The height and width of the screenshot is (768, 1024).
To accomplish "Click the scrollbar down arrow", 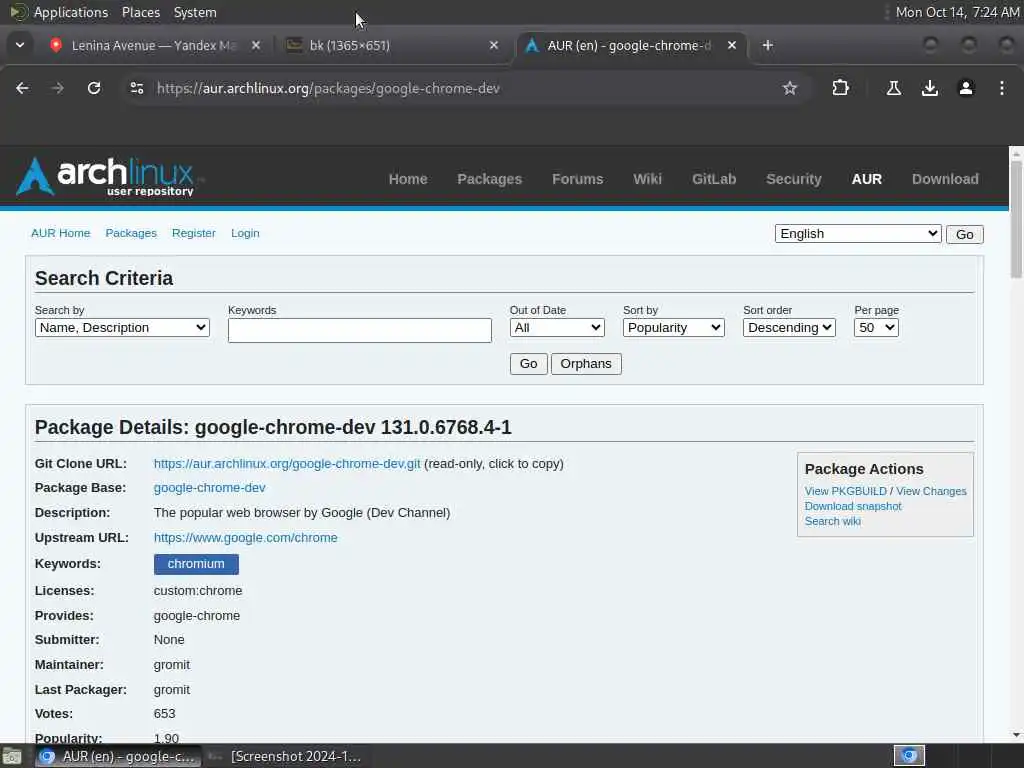I will (x=1016, y=735).
